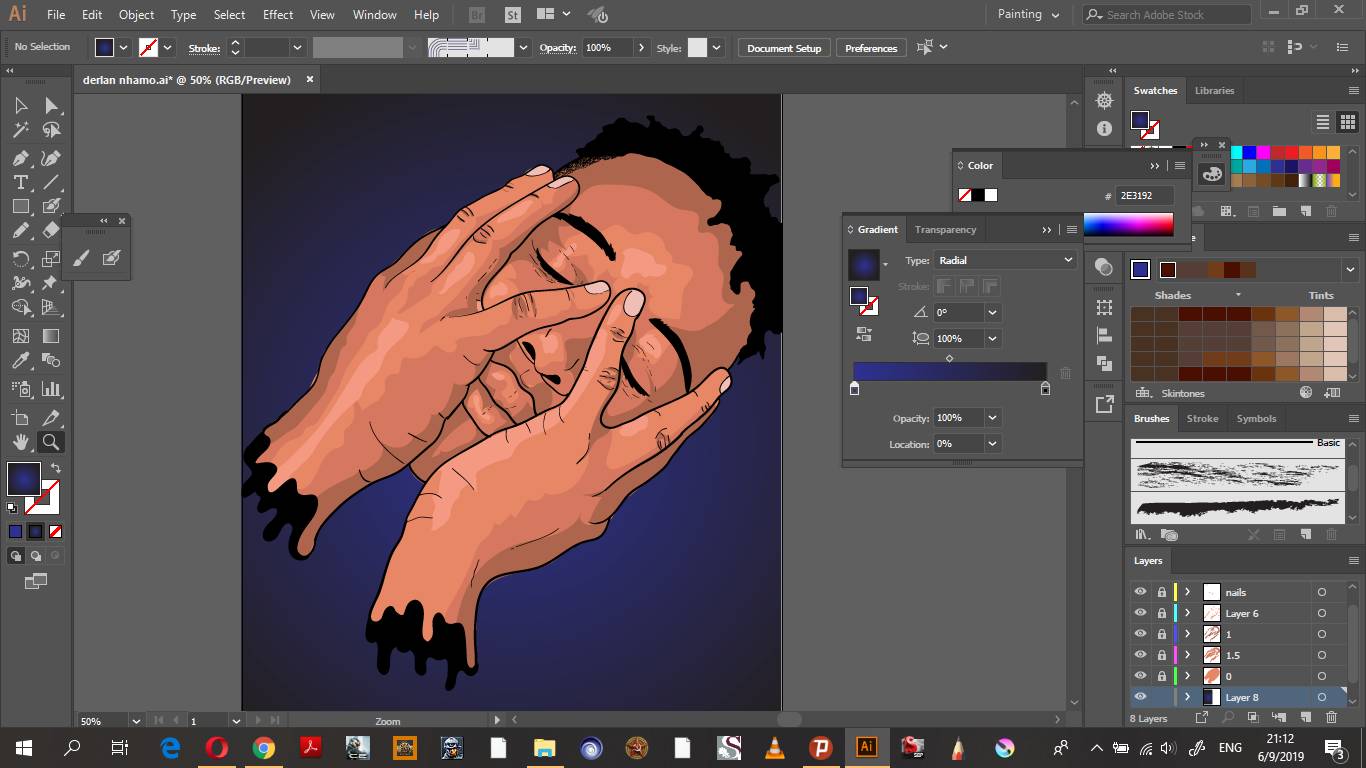Open the gradient Type dropdown set to Radial

(1005, 259)
